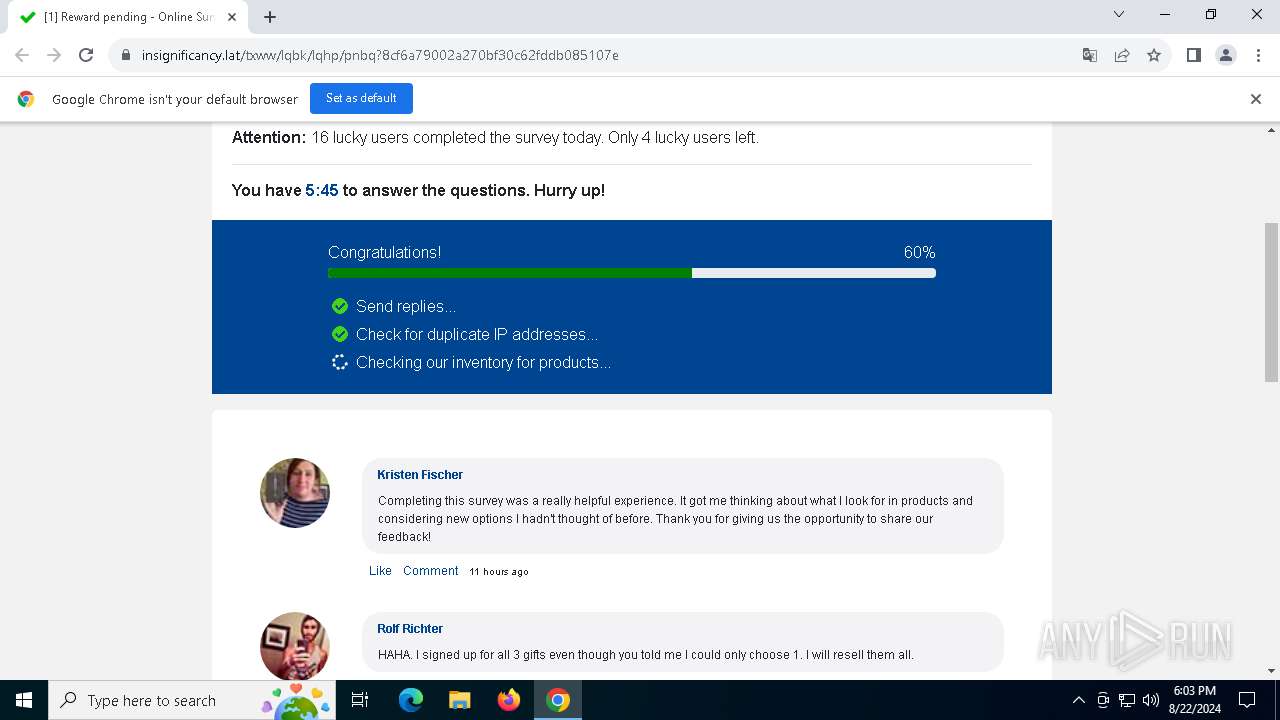Click the 60% progress label
This screenshot has height=720, width=1280.
tap(920, 253)
